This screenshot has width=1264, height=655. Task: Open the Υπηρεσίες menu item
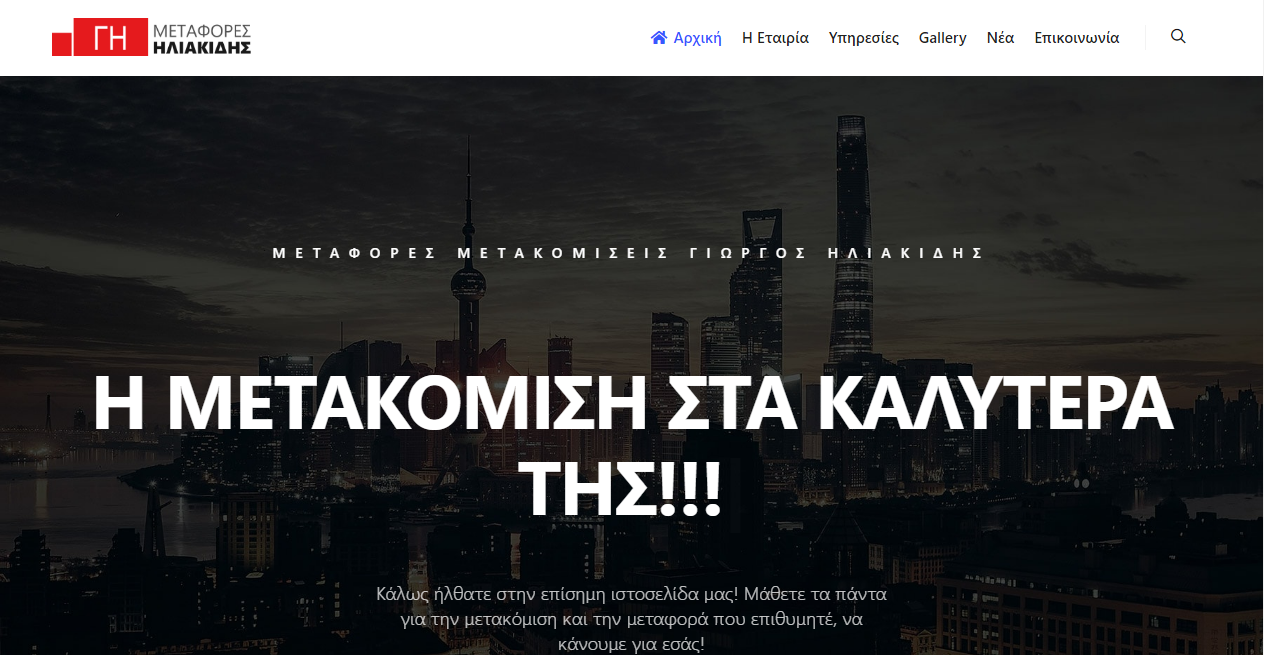(864, 38)
